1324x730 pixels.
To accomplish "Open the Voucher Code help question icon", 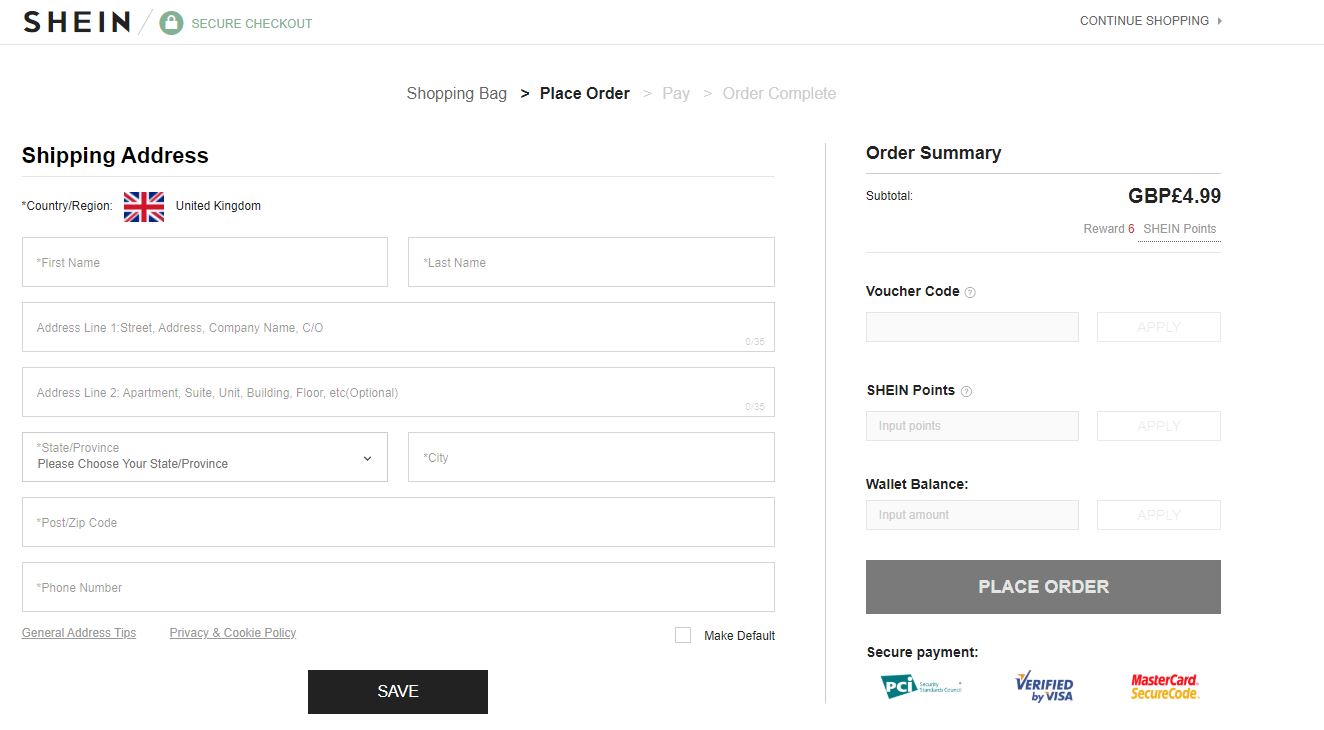I will point(970,292).
